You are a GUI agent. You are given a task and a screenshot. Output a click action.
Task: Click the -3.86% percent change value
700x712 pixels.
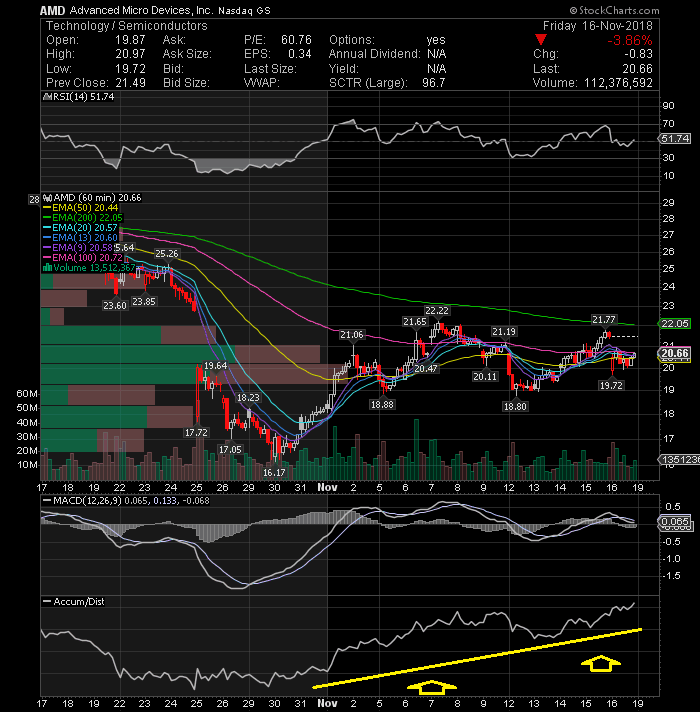pyautogui.click(x=630, y=40)
